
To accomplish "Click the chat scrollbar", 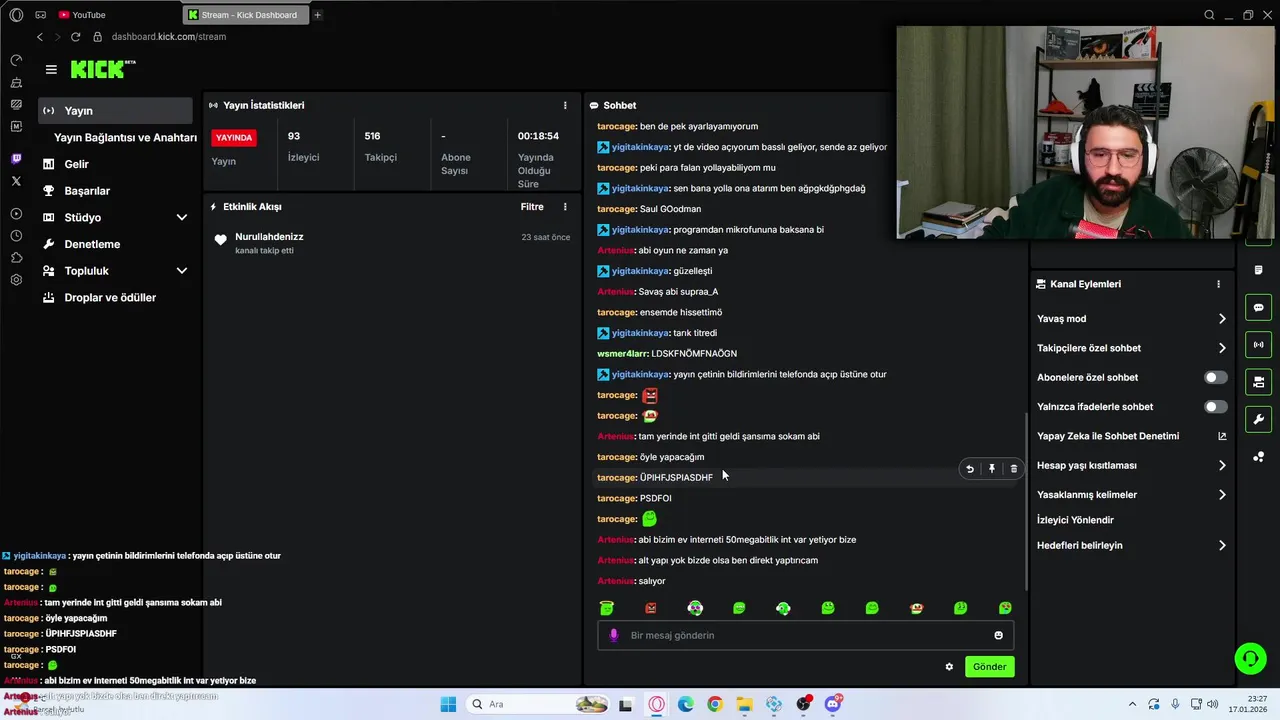I will (x=1027, y=500).
